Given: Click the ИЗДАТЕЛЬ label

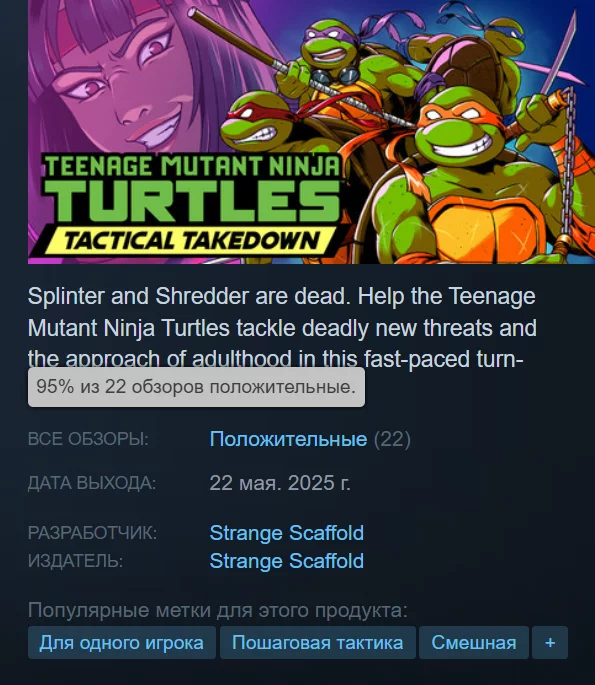Looking at the screenshot, I should pos(76,561).
